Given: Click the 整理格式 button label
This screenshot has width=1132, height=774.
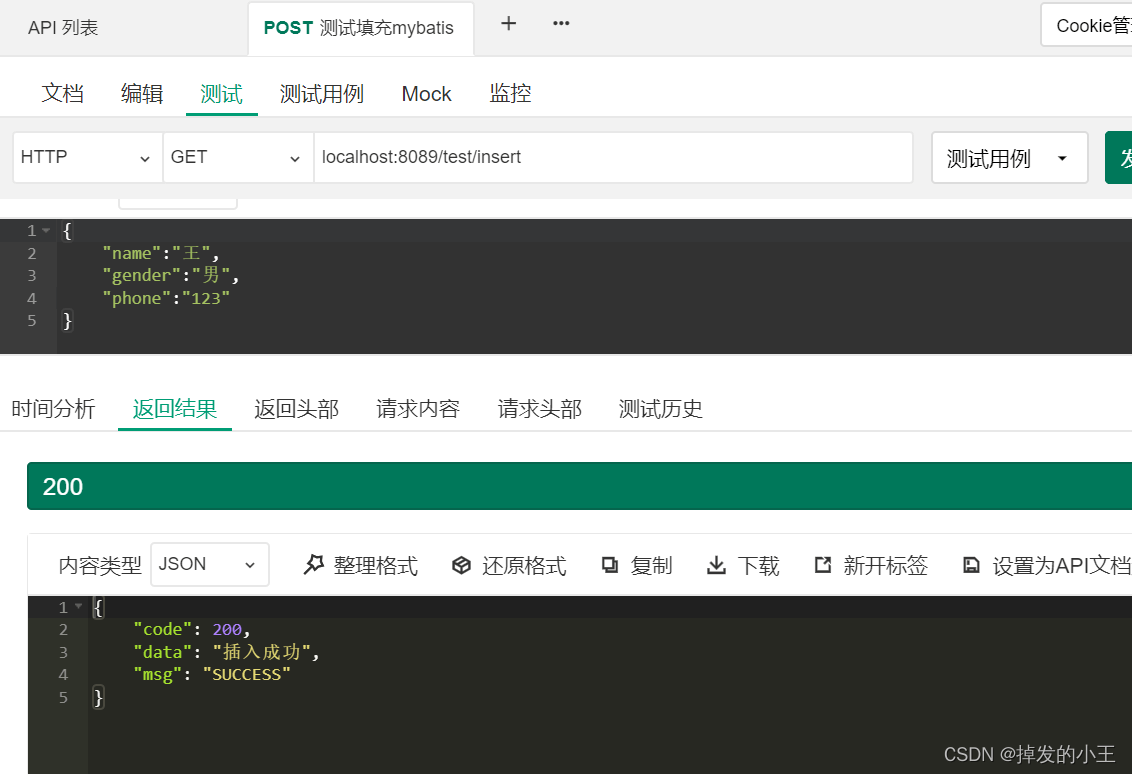Looking at the screenshot, I should (x=375, y=565).
